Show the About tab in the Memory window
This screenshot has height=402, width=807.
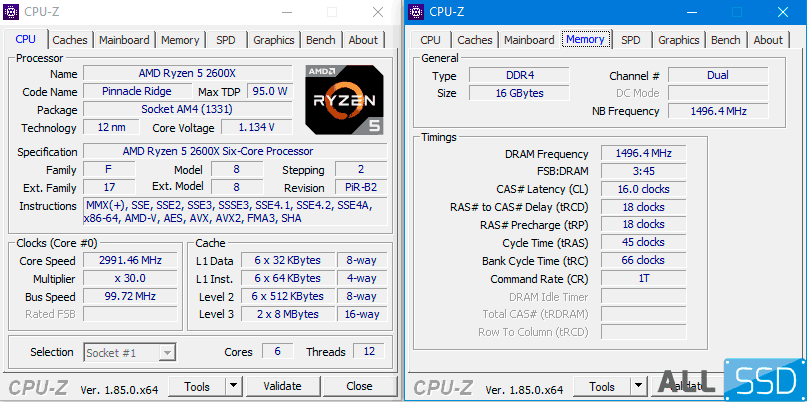[768, 40]
